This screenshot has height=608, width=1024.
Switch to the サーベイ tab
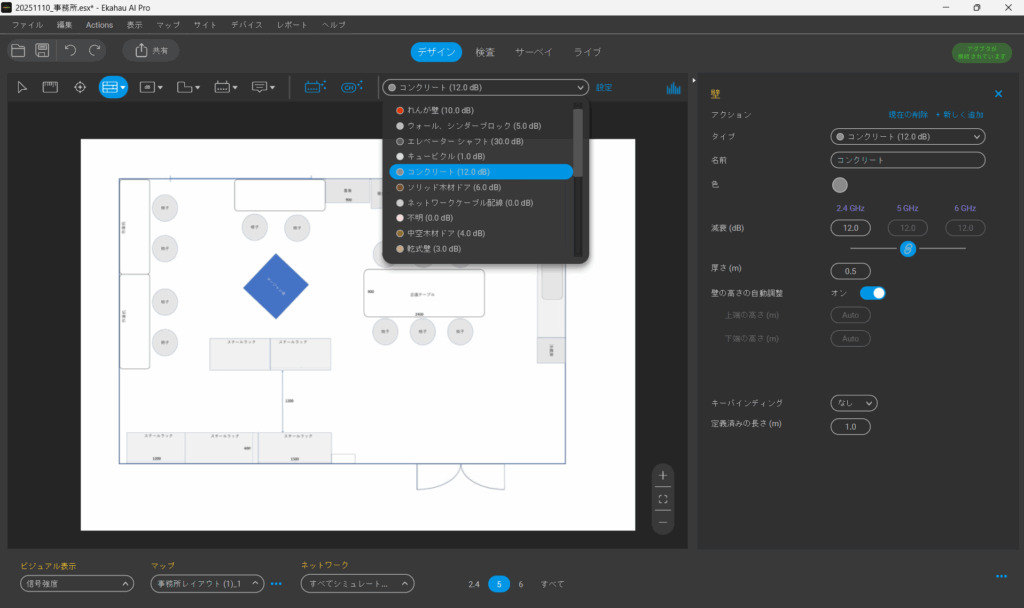[x=534, y=52]
